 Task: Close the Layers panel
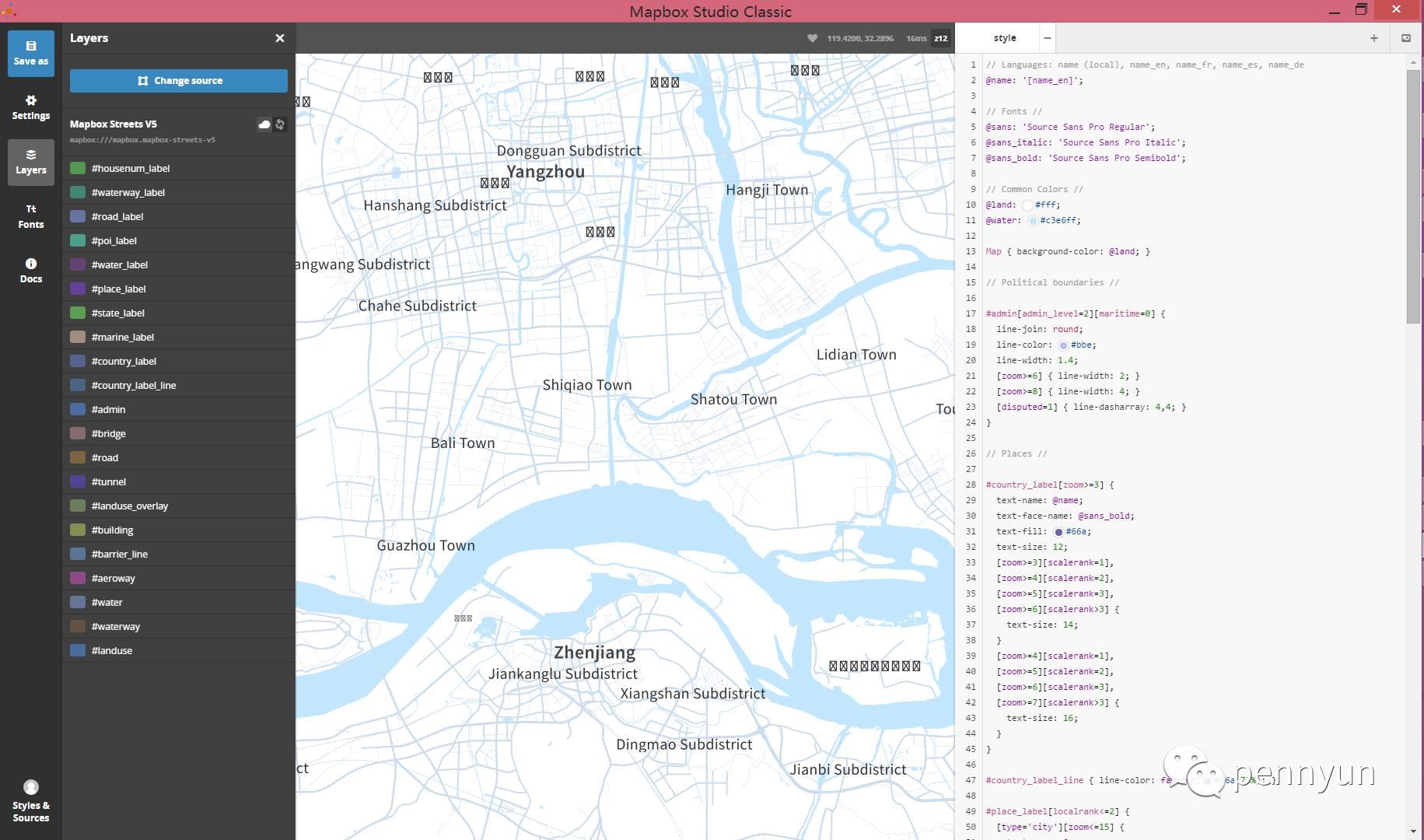280,38
